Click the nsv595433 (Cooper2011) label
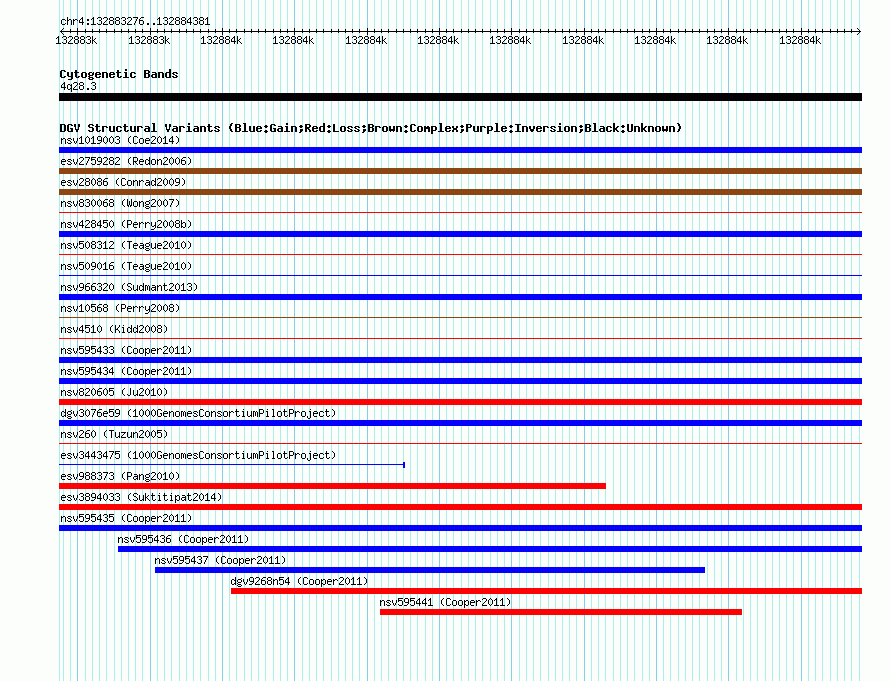 coord(126,350)
